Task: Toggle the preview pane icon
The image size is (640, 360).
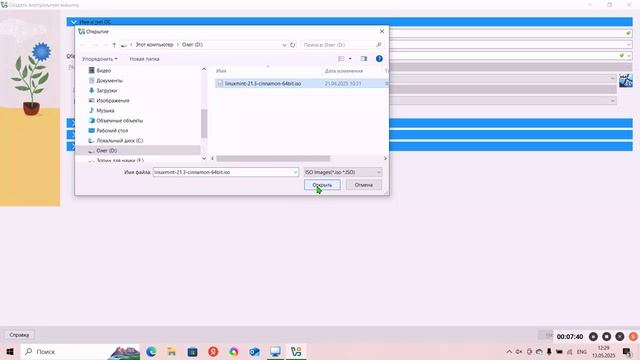Action: coord(364,59)
